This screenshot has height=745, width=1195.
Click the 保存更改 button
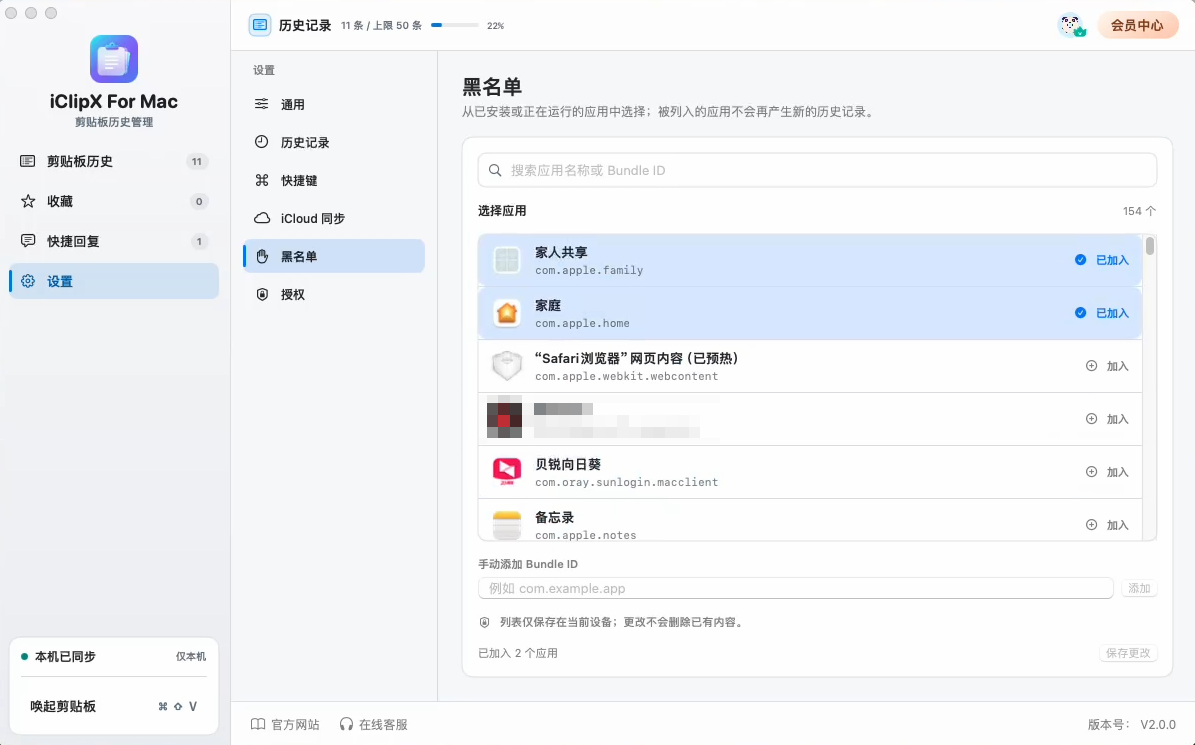(1128, 653)
